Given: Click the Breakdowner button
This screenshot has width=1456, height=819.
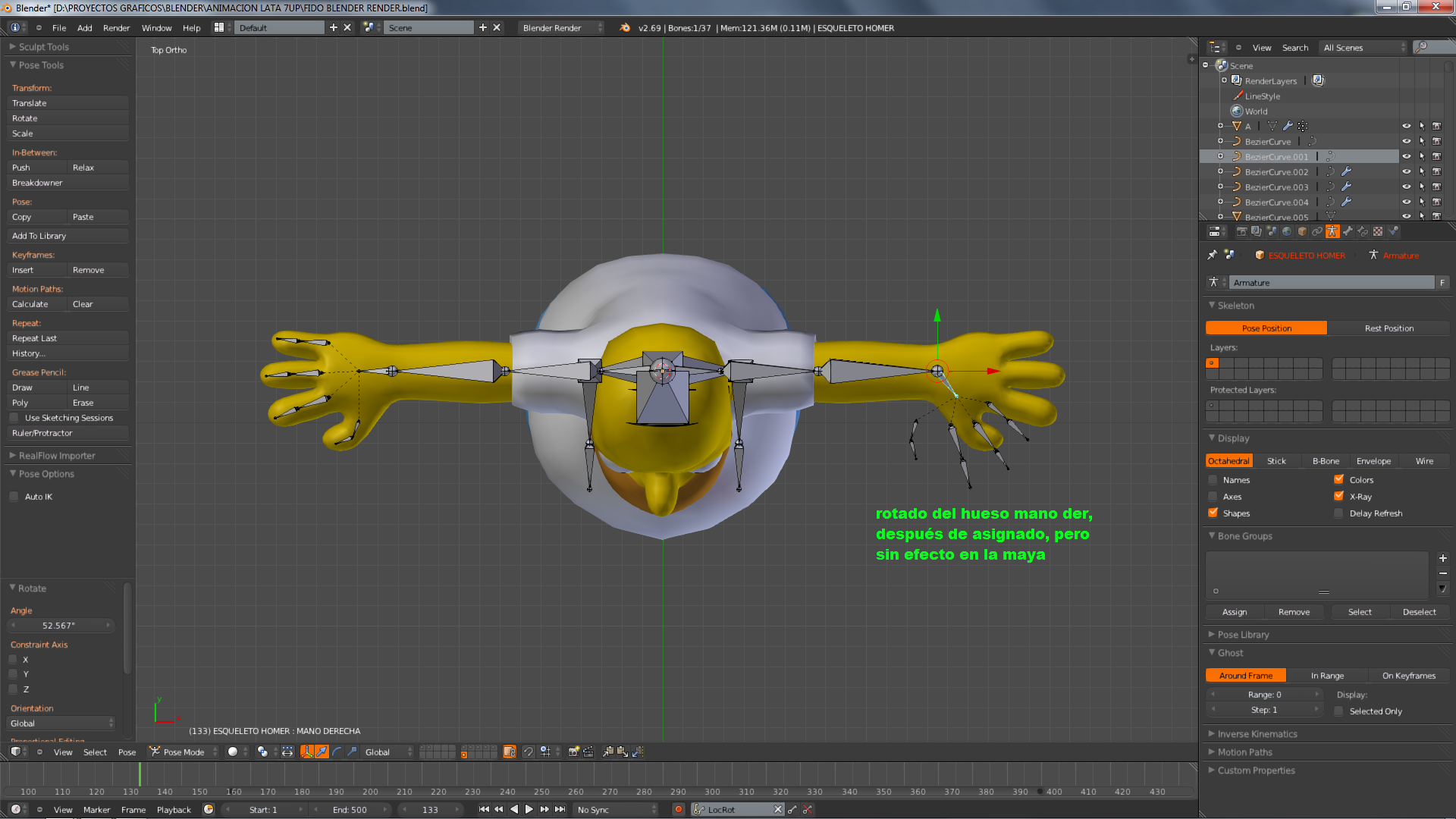Looking at the screenshot, I should pos(67,183).
